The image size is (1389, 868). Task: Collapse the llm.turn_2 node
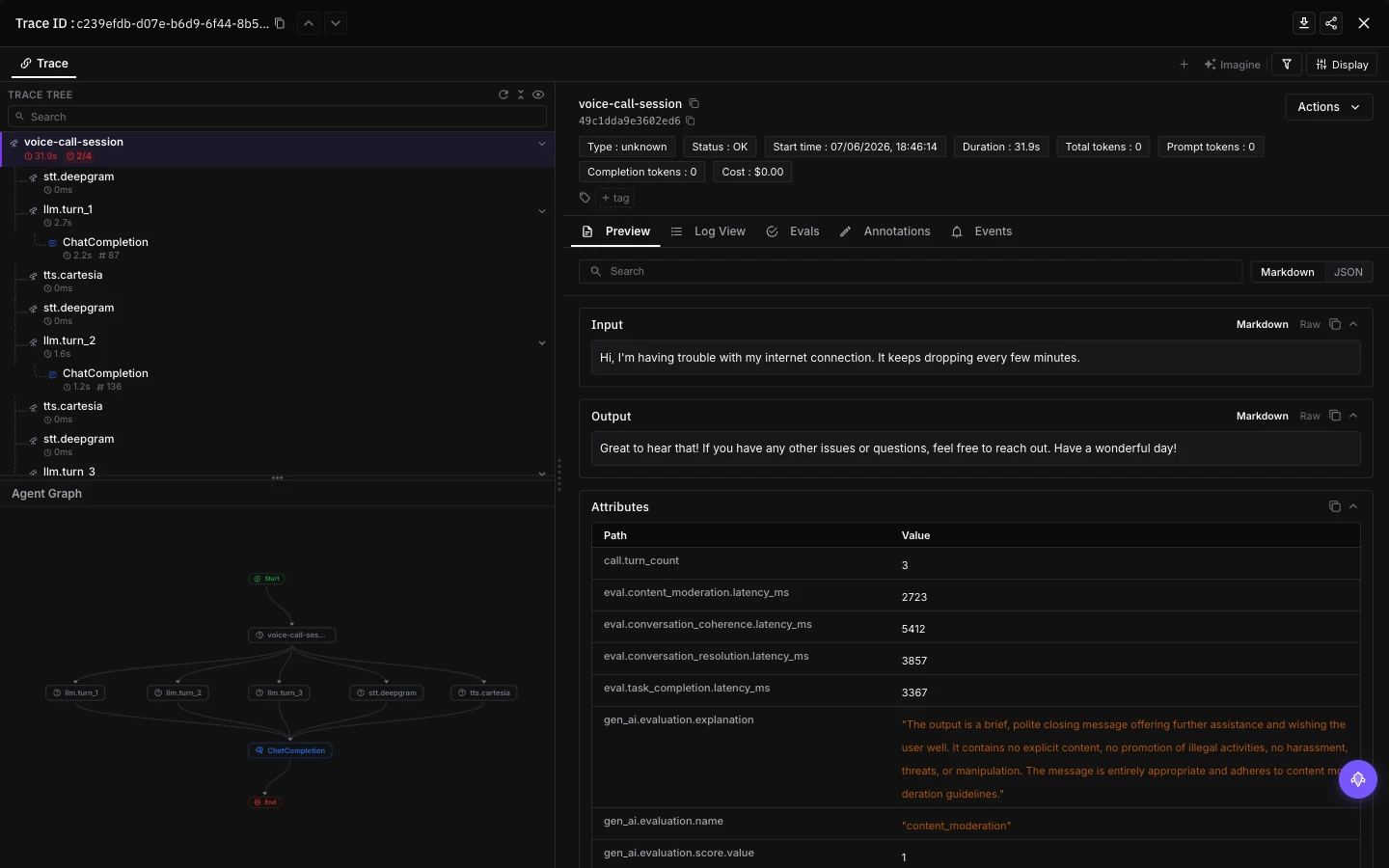[x=542, y=343]
